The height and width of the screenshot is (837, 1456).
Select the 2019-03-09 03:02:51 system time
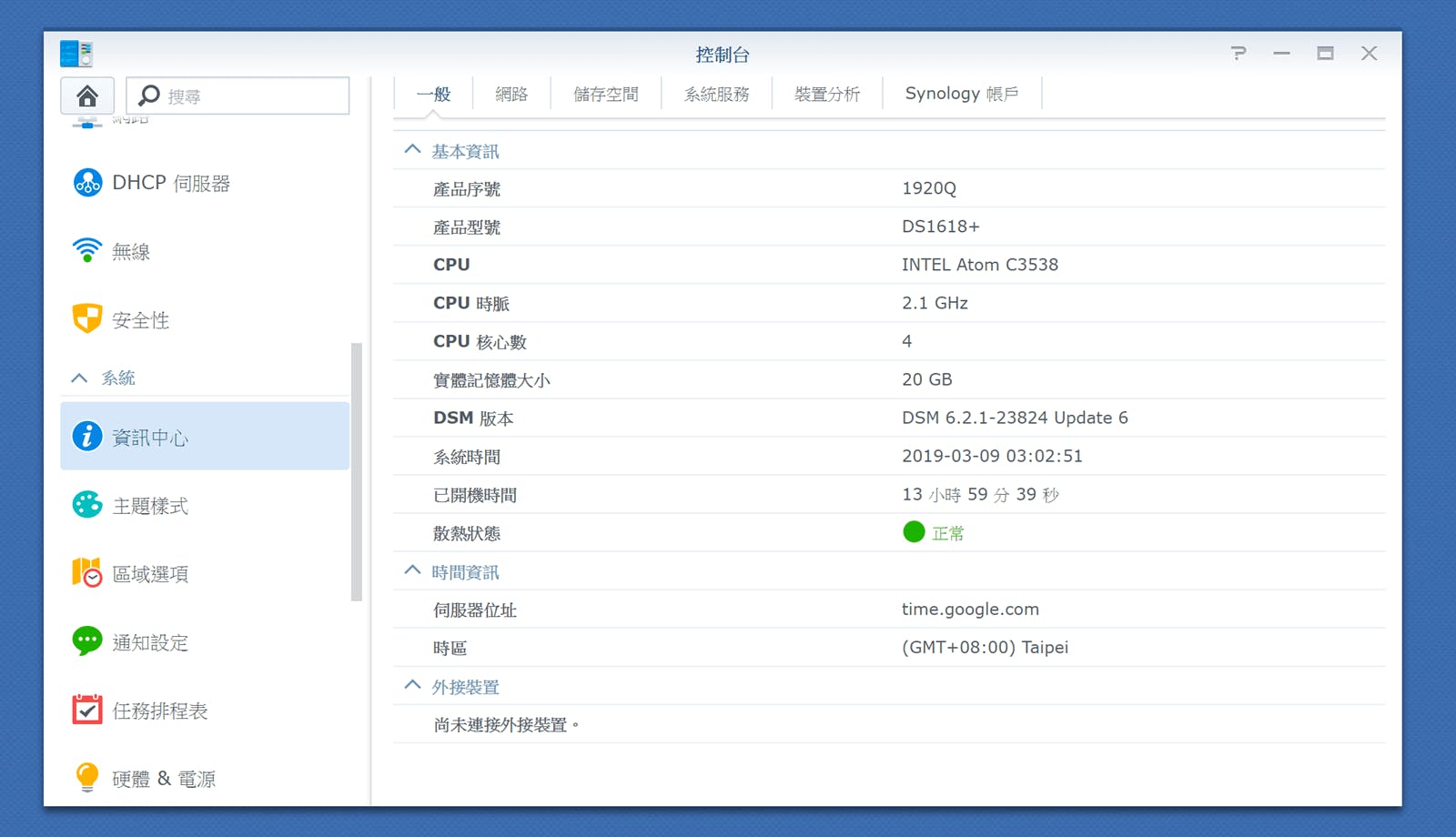pos(992,456)
